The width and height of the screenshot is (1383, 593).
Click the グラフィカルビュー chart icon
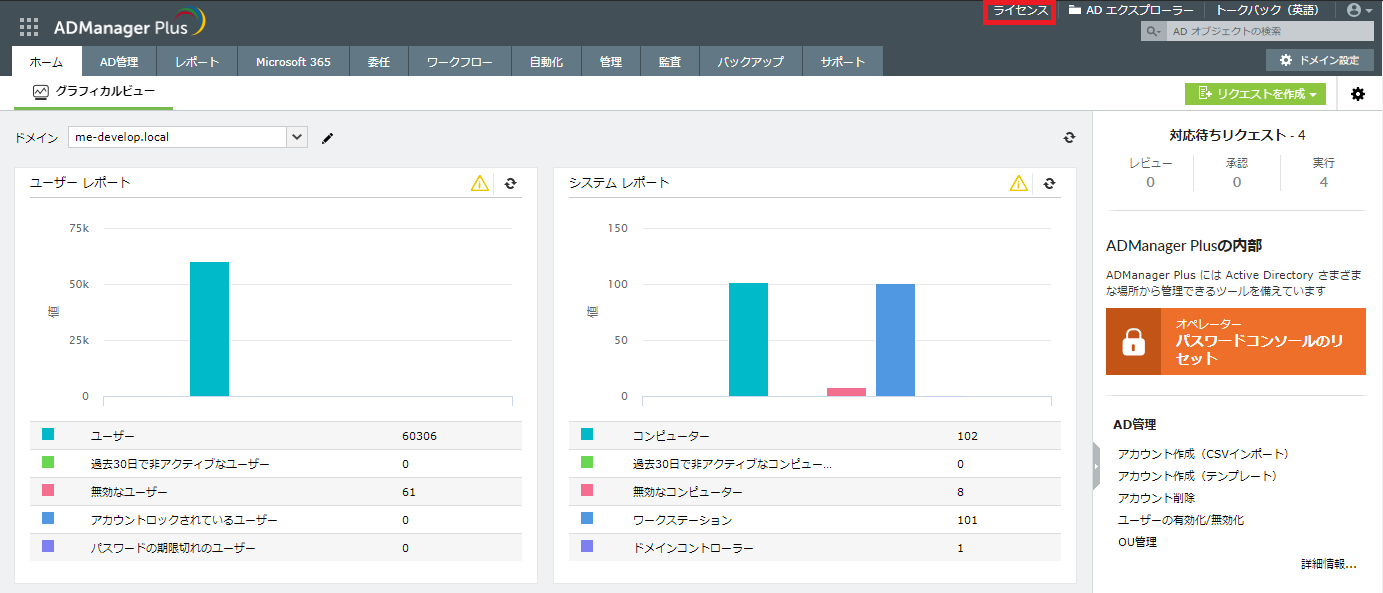point(41,91)
